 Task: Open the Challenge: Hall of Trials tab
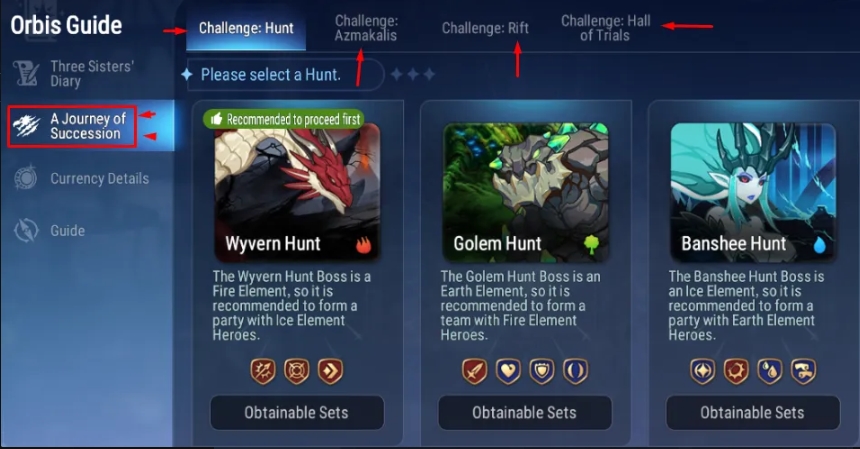pyautogui.click(x=605, y=28)
